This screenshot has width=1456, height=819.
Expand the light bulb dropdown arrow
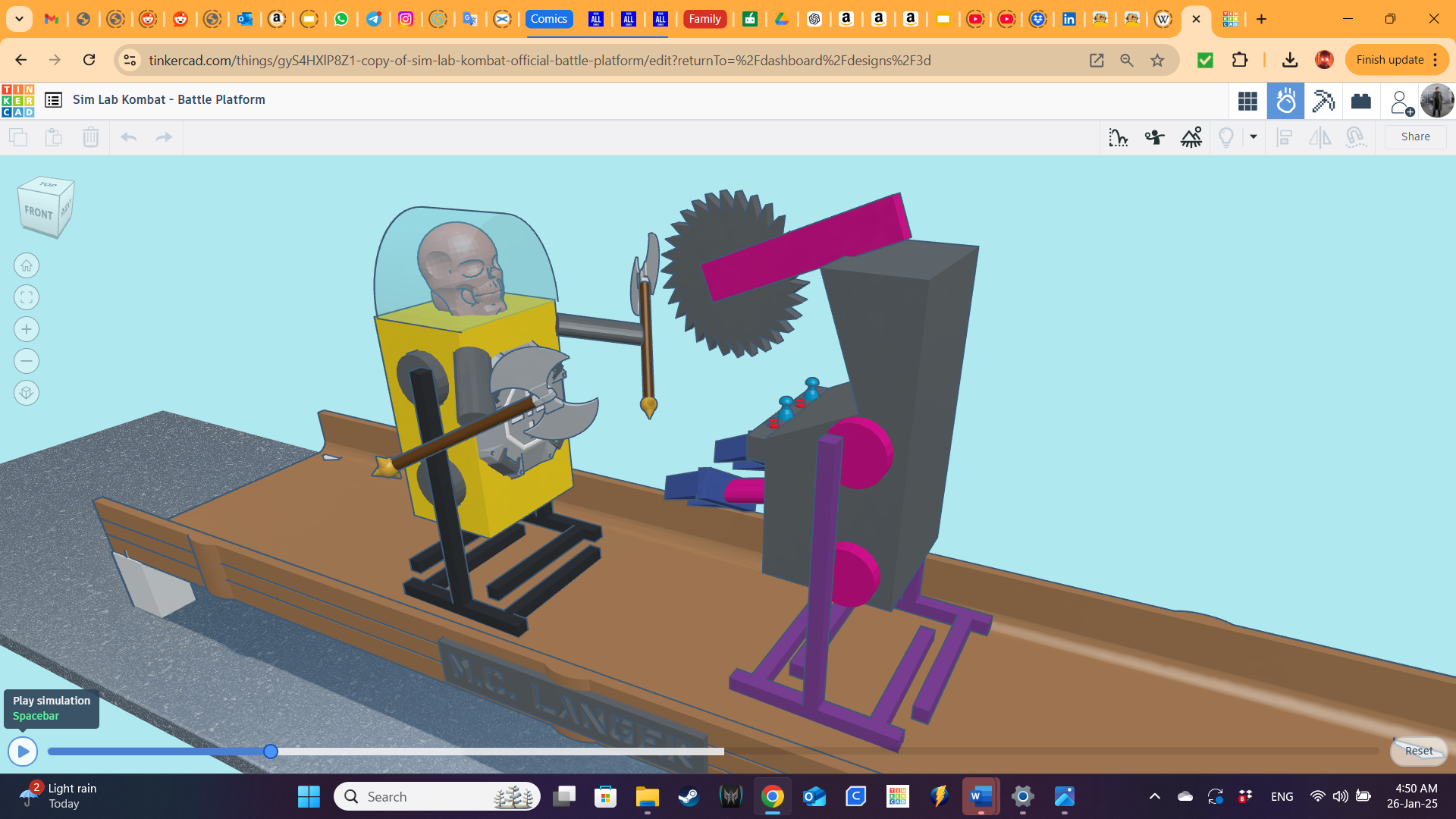1254,137
